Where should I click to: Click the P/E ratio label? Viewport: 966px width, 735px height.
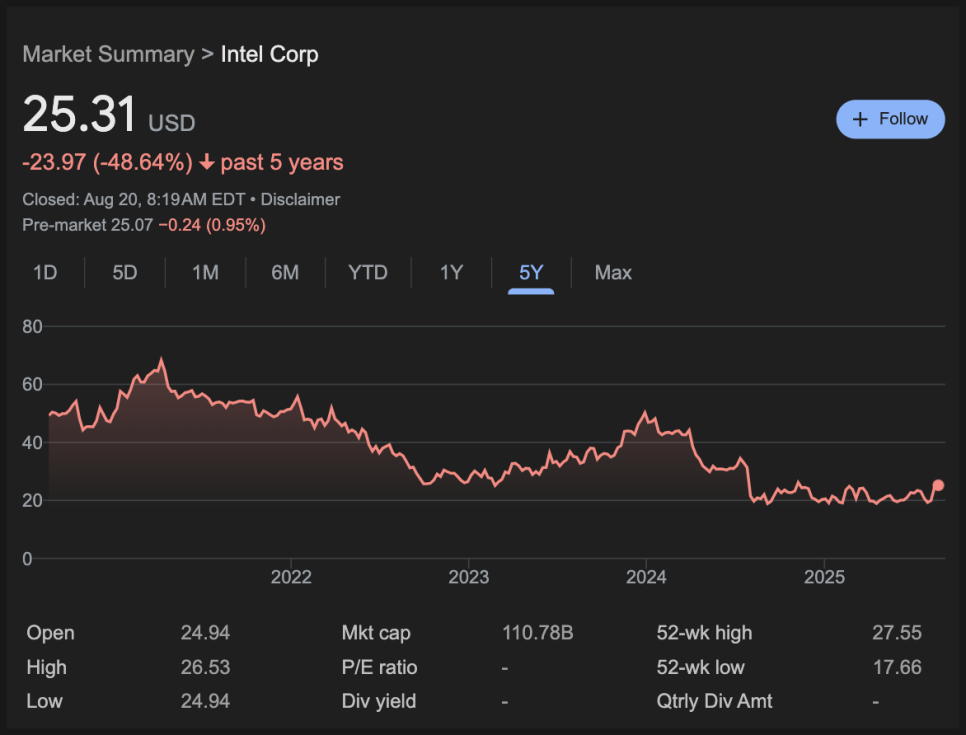coord(380,667)
